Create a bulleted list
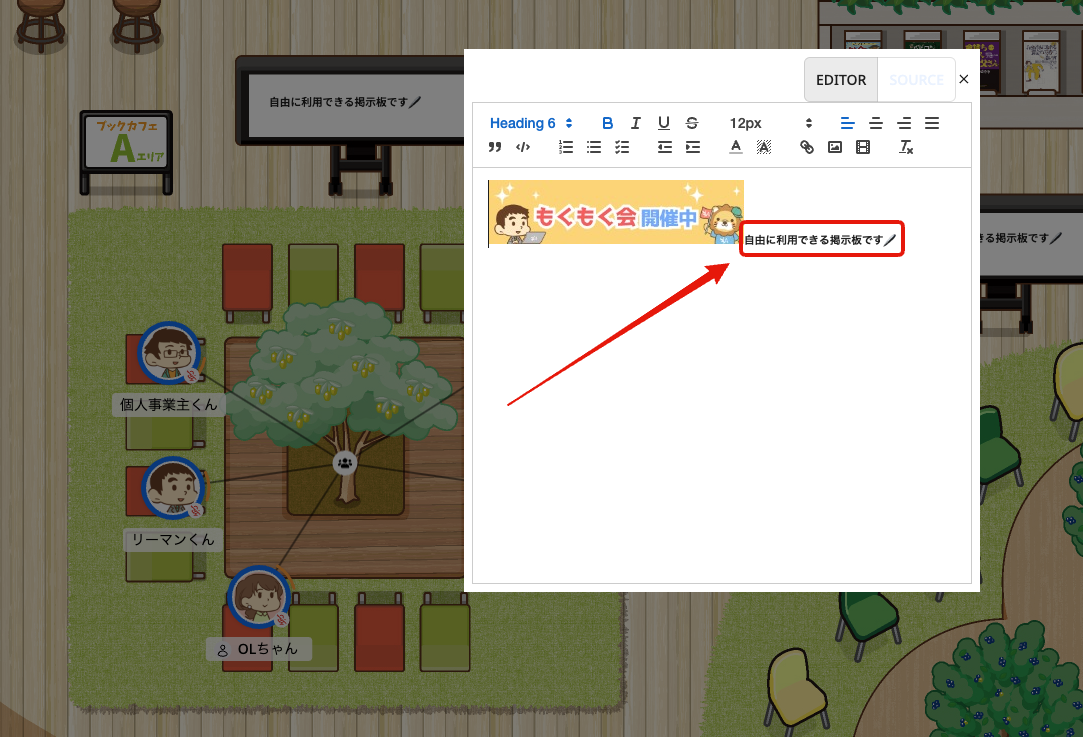The width and height of the screenshot is (1083, 737). 594,147
